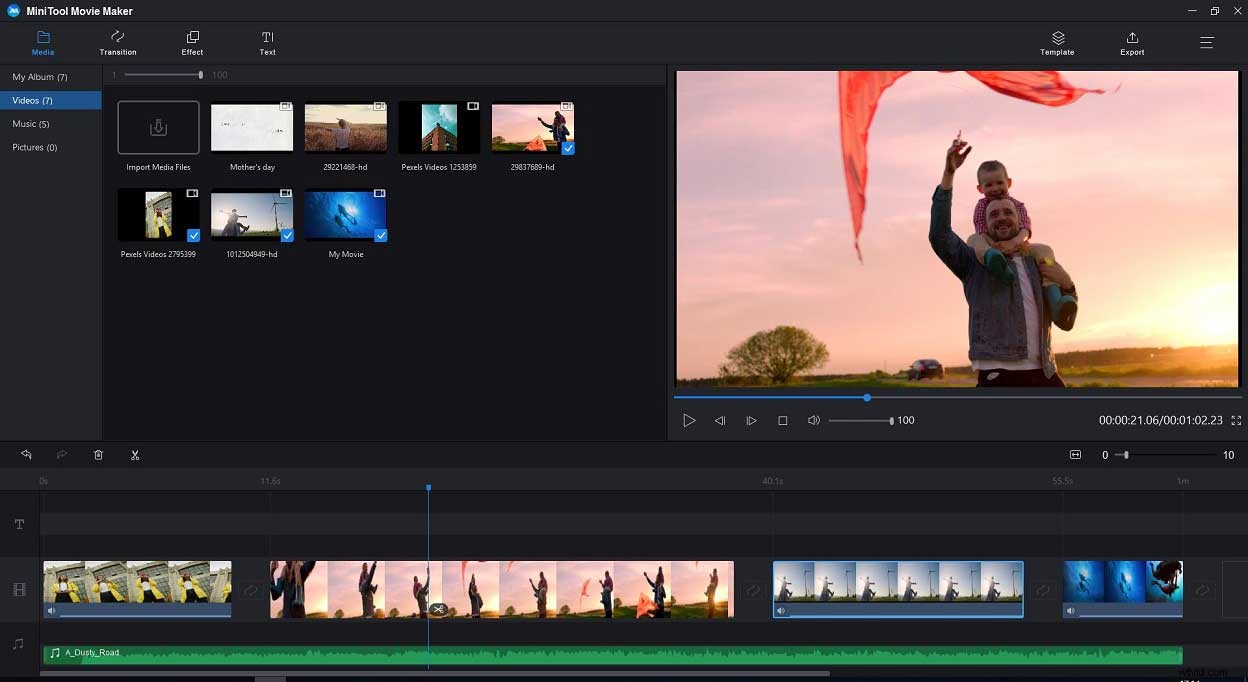Split the clip using the scissors icon
The height and width of the screenshot is (682, 1248).
(x=135, y=455)
